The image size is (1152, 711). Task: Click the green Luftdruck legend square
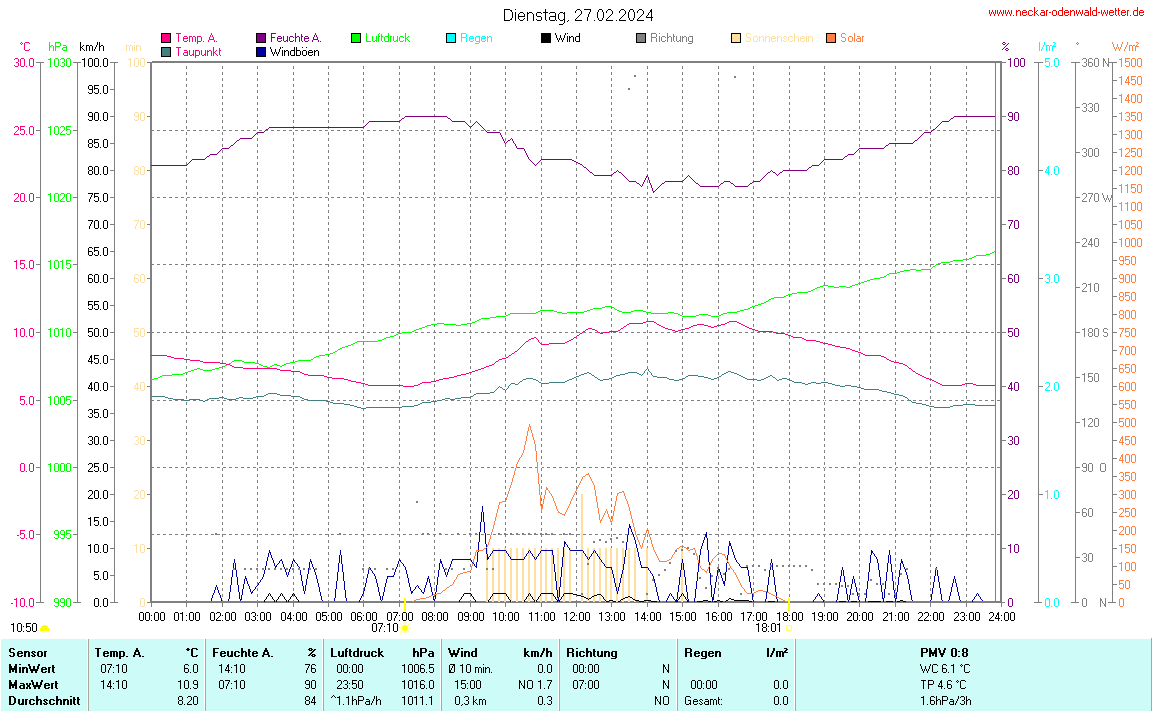click(356, 38)
